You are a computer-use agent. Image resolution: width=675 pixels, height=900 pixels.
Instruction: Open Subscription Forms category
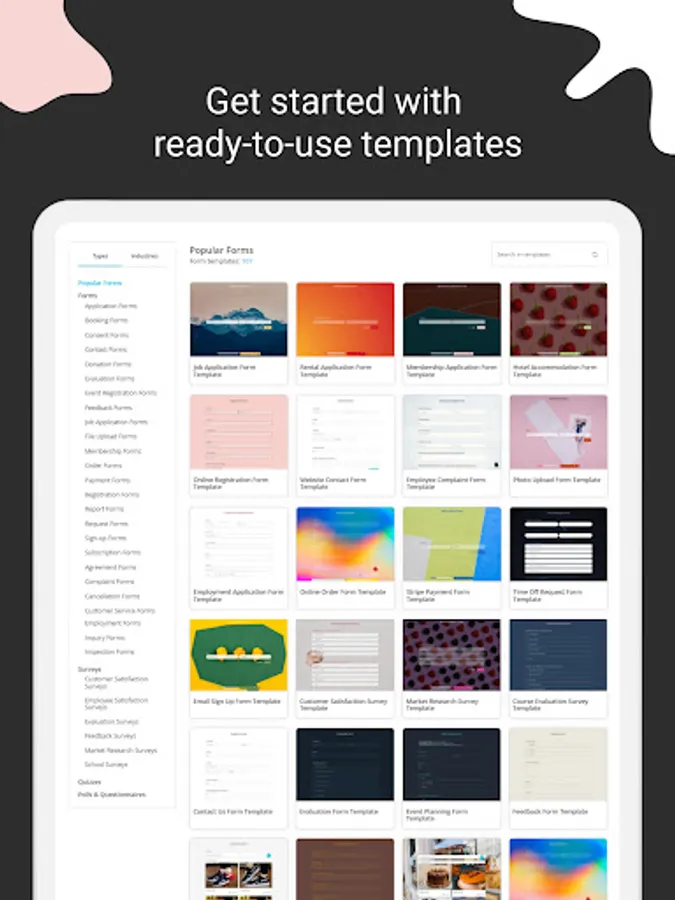[x=112, y=552]
